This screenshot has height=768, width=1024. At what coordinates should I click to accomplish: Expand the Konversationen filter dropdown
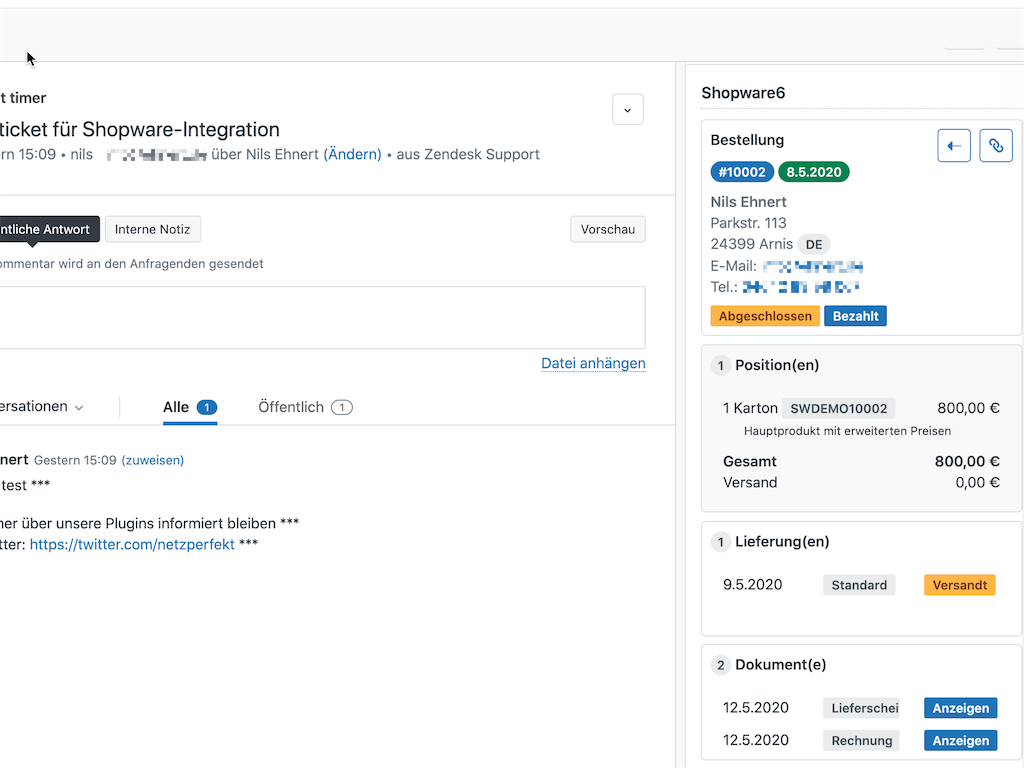[x=40, y=407]
